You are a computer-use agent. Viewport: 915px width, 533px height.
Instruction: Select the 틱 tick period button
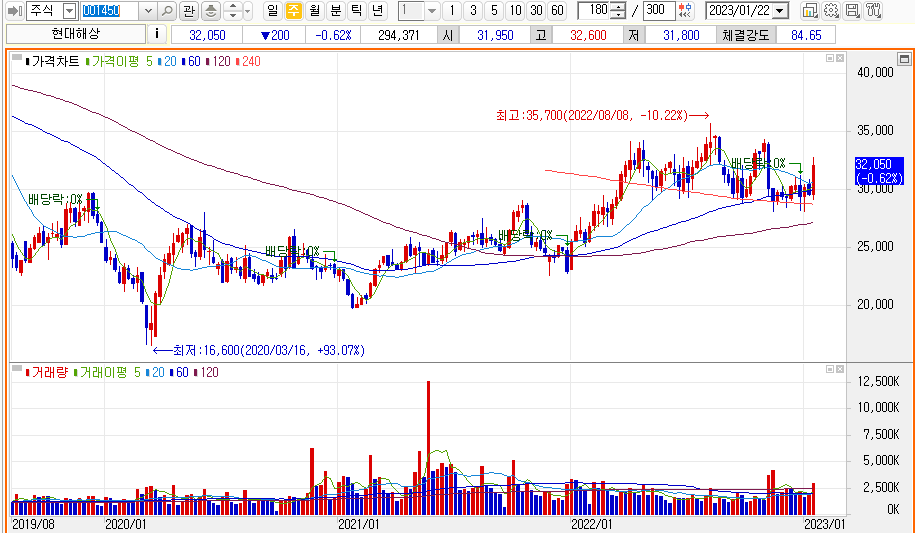click(x=357, y=11)
